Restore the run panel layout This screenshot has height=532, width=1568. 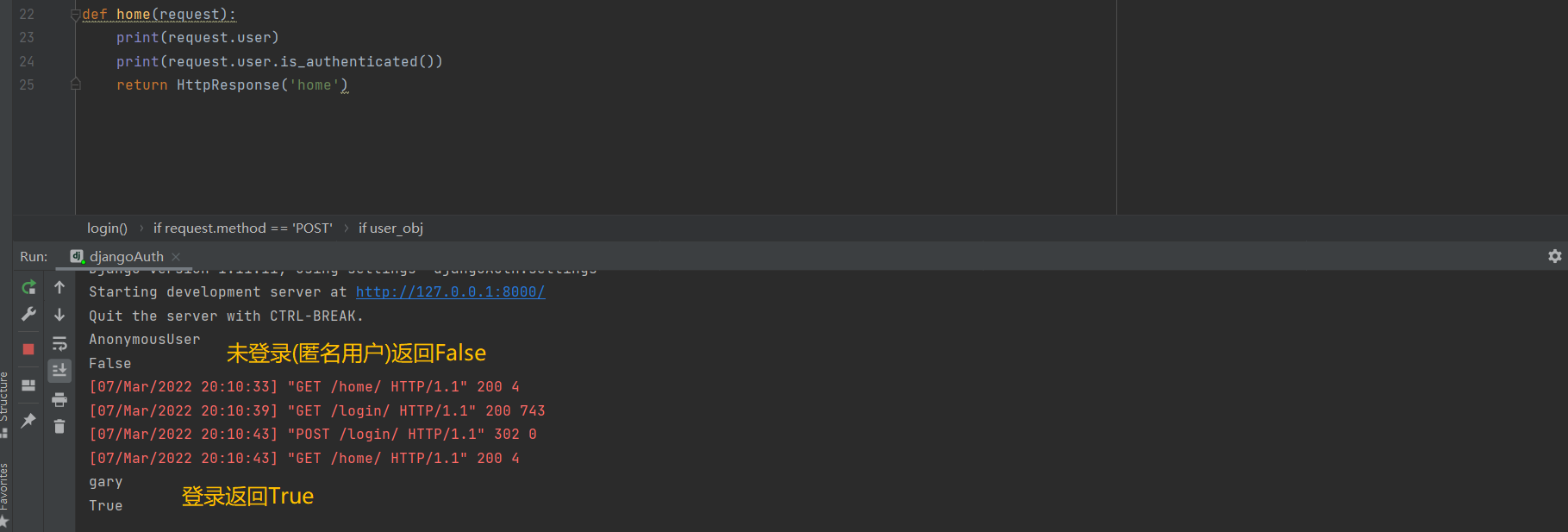[x=28, y=385]
